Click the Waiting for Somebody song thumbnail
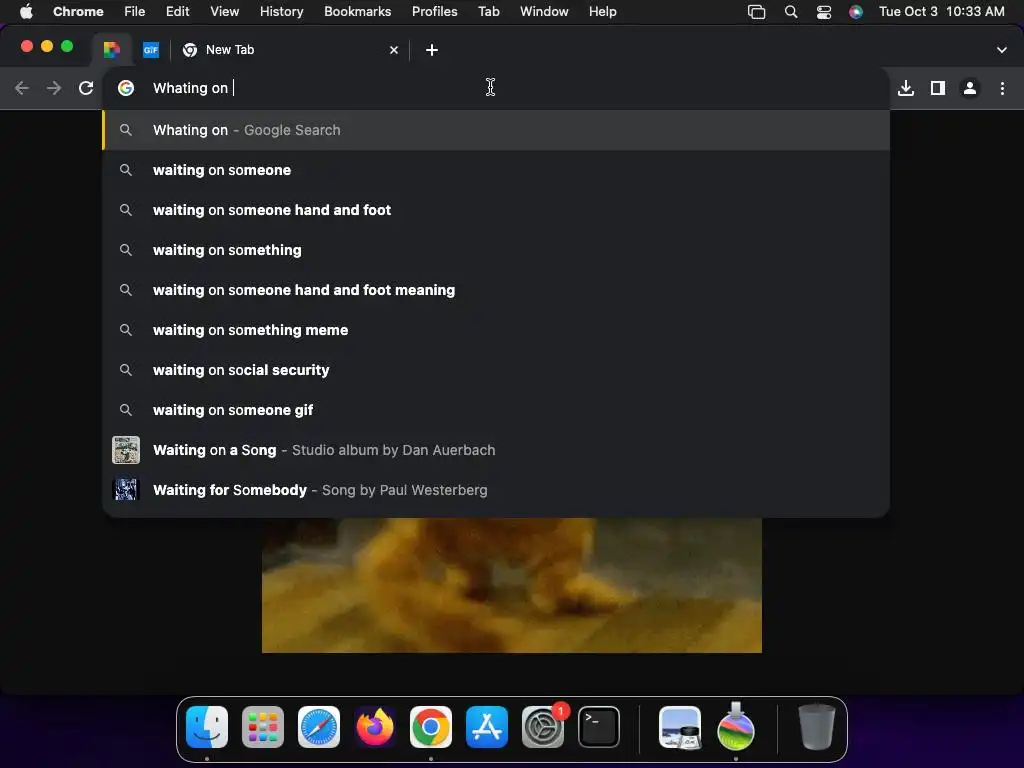The width and height of the screenshot is (1024, 768). point(126,490)
